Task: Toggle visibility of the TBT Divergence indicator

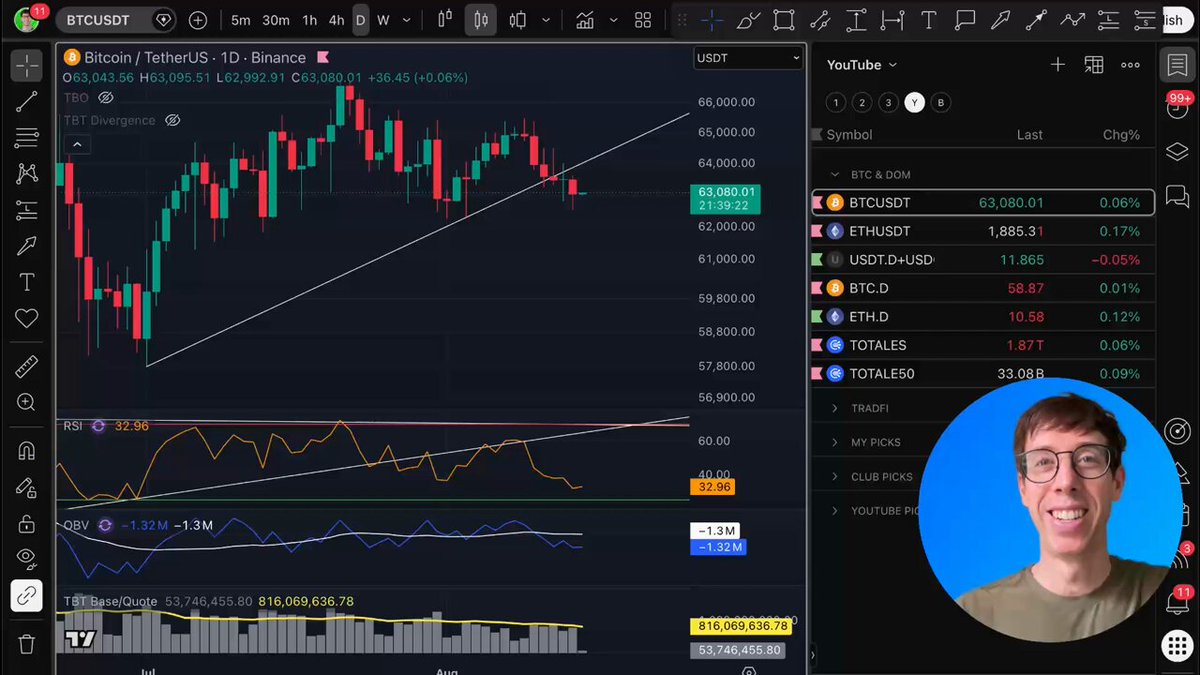Action: (x=172, y=120)
